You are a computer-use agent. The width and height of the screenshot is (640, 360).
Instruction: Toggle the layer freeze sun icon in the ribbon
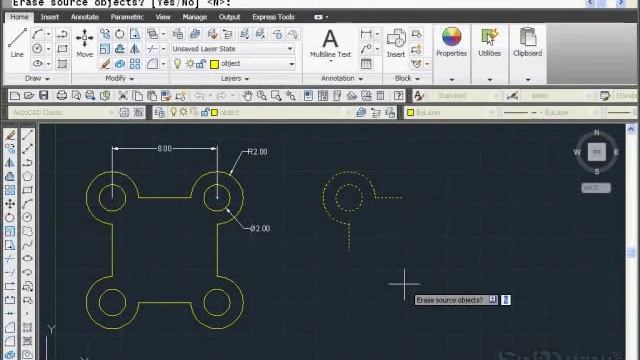tap(190, 64)
